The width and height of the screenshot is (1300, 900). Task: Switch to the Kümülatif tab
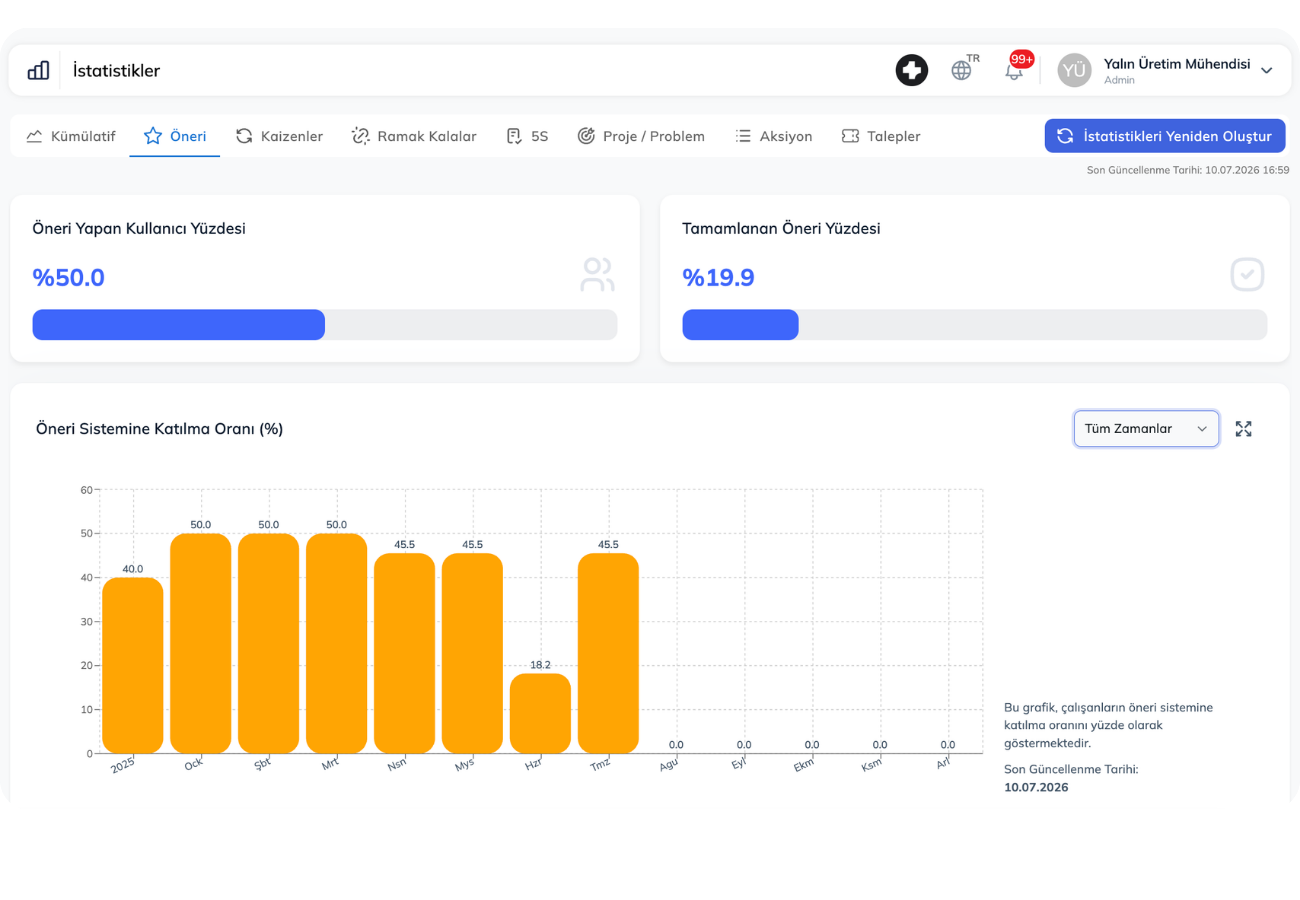tap(70, 136)
